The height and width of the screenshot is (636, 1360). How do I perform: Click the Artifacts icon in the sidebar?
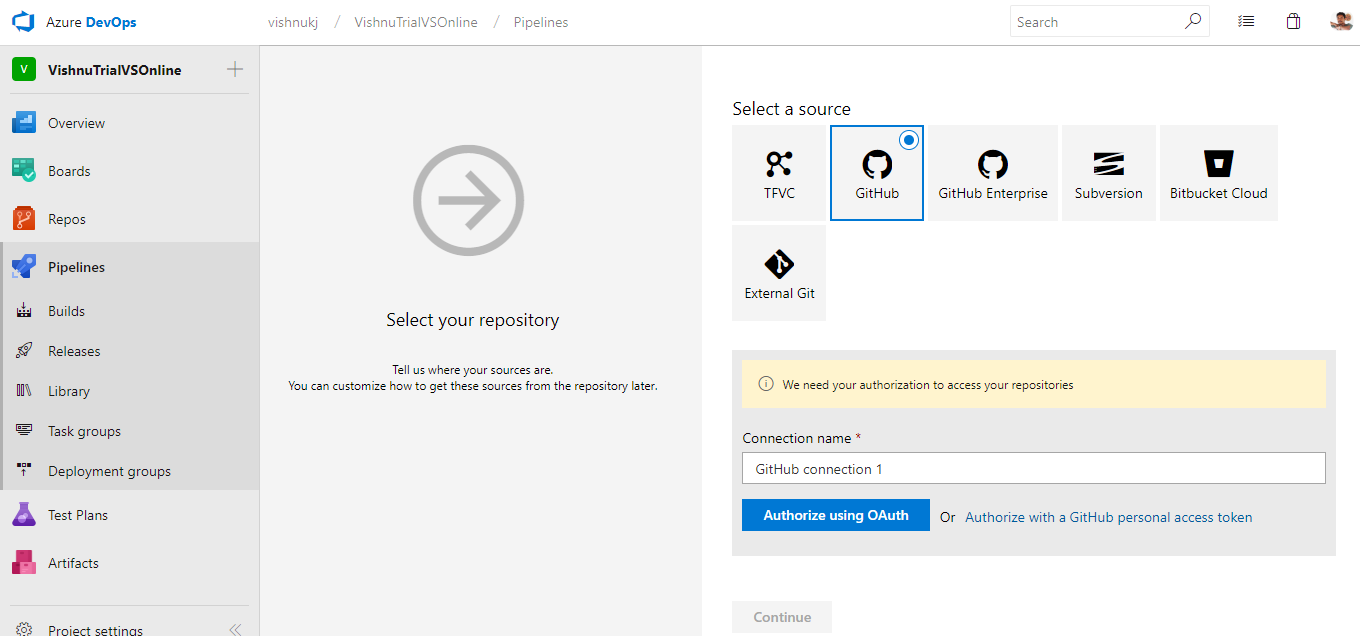tap(24, 563)
